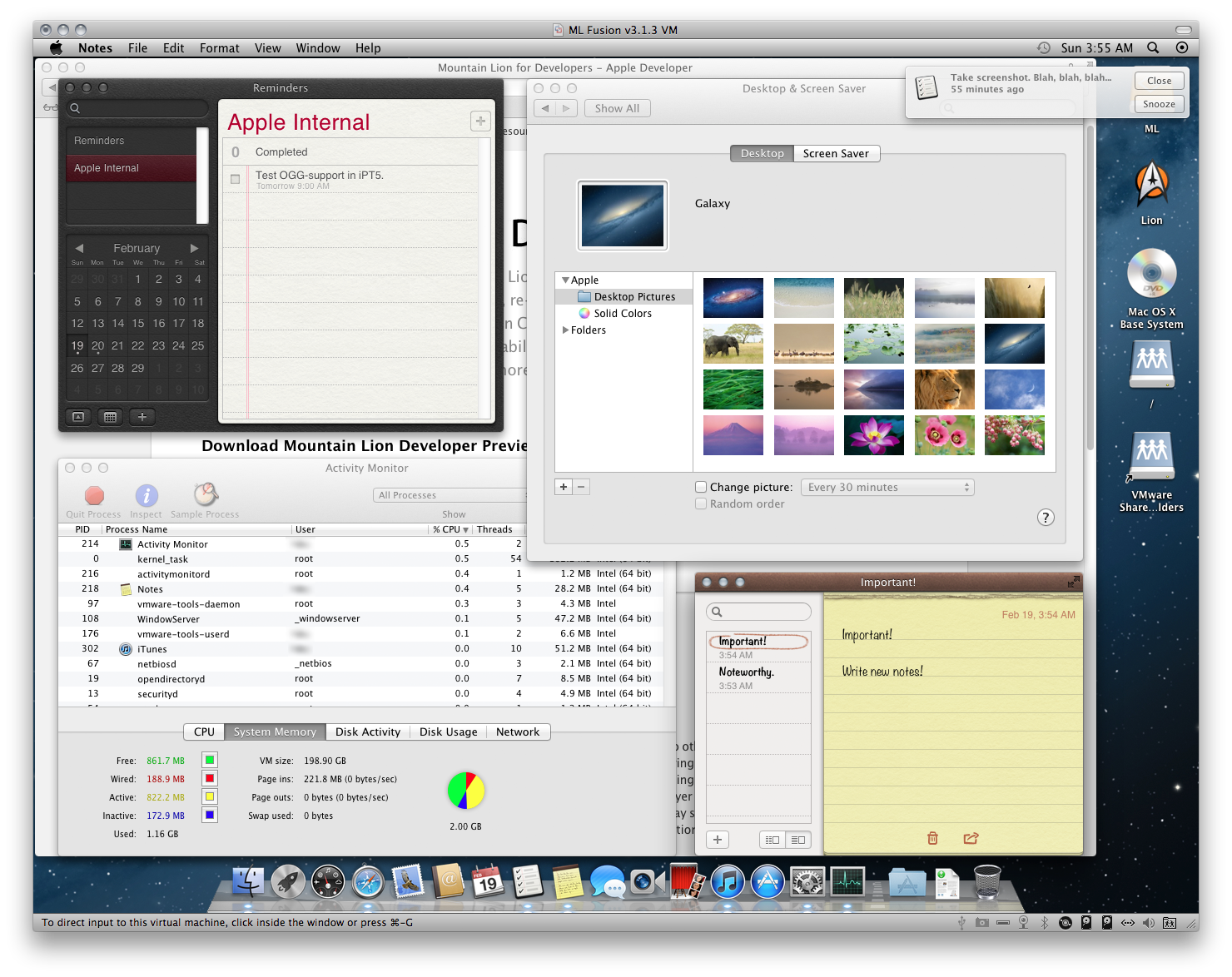Click Show All in Desktop & Screen Saver

[617, 108]
